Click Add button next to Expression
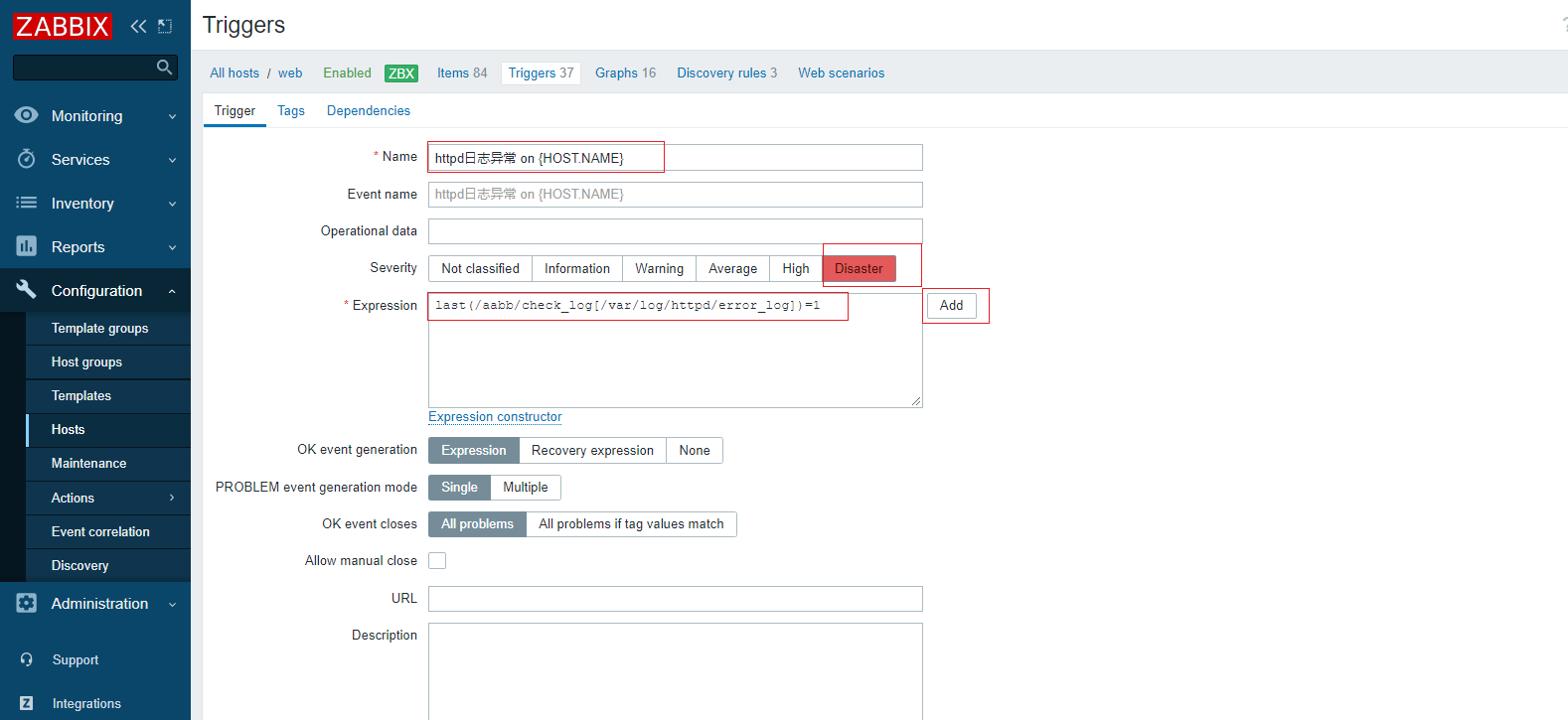Image resolution: width=1568 pixels, height=720 pixels. coord(951,306)
